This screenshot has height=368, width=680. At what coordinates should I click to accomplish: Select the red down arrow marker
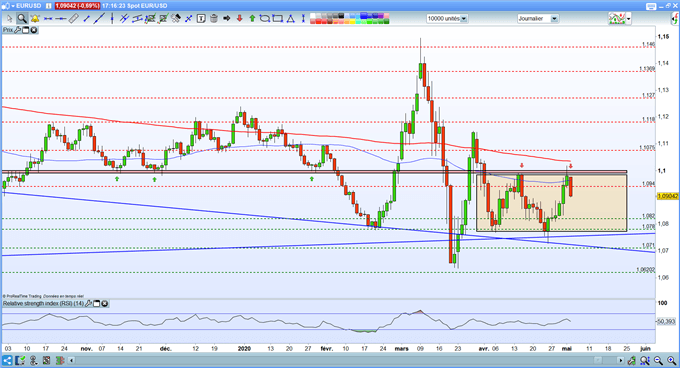pyautogui.click(x=239, y=19)
